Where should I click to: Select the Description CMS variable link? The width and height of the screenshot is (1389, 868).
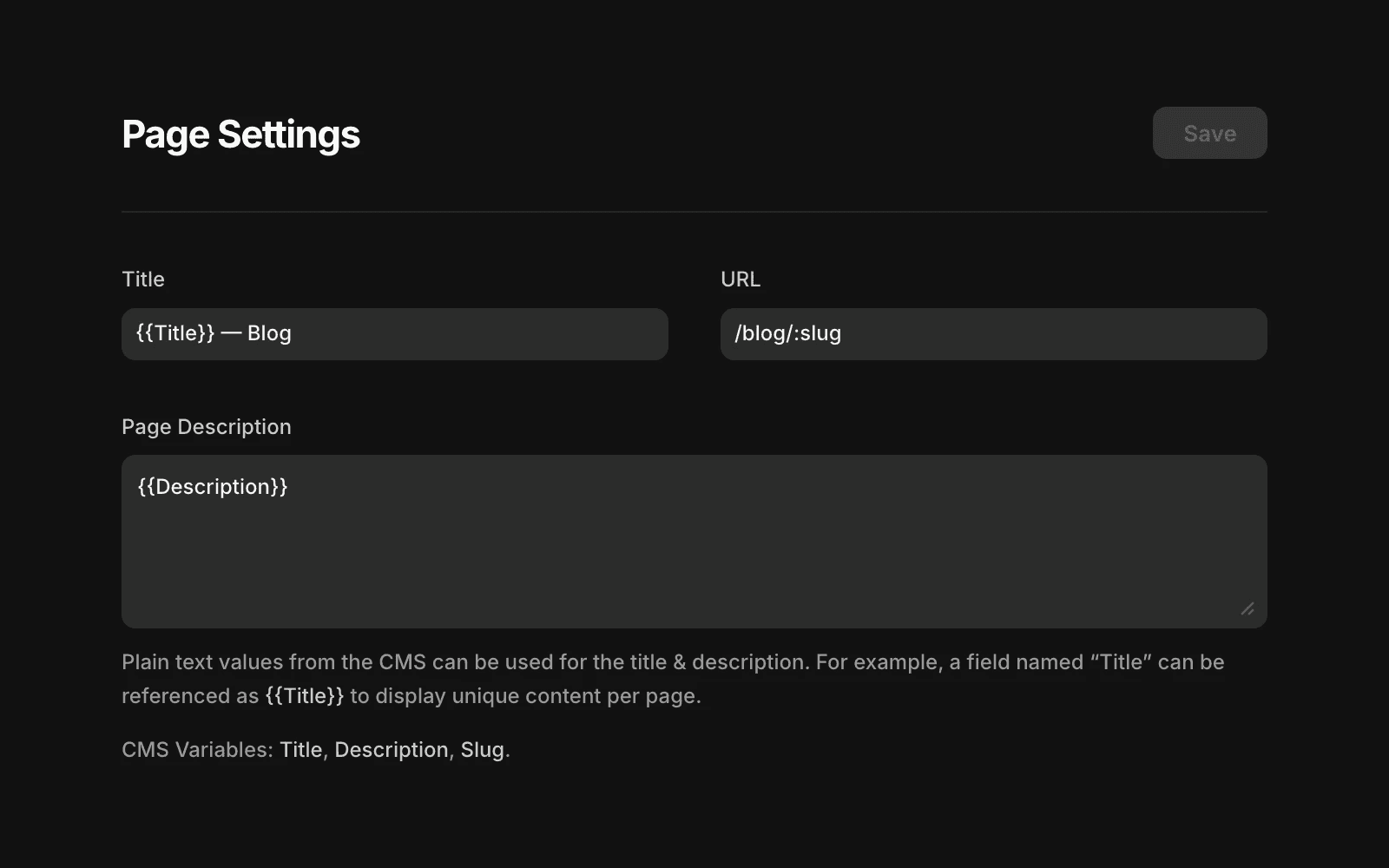392,749
